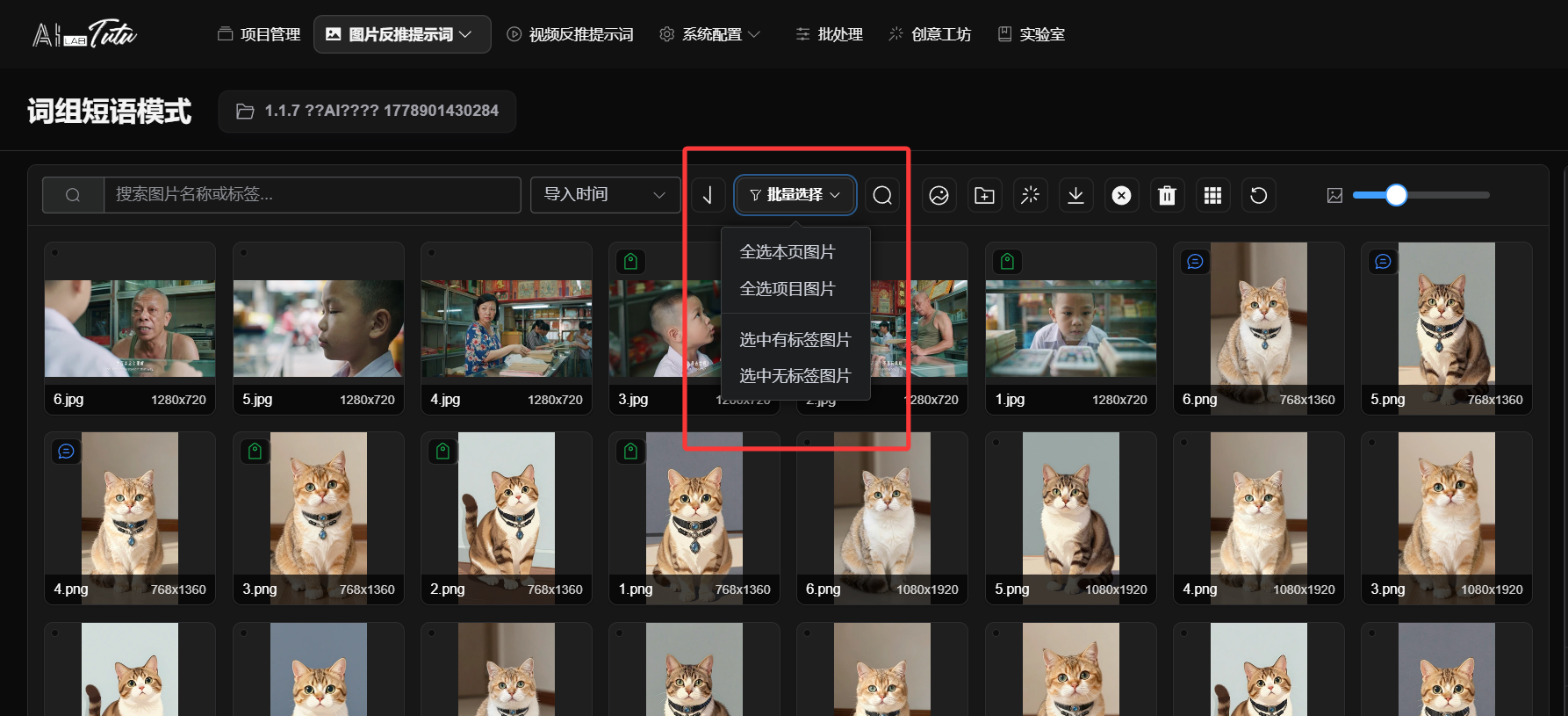Viewport: 1568px width, 716px height.
Task: Click the blue comment badge on 5.png 768x1360
Action: (x=1383, y=261)
